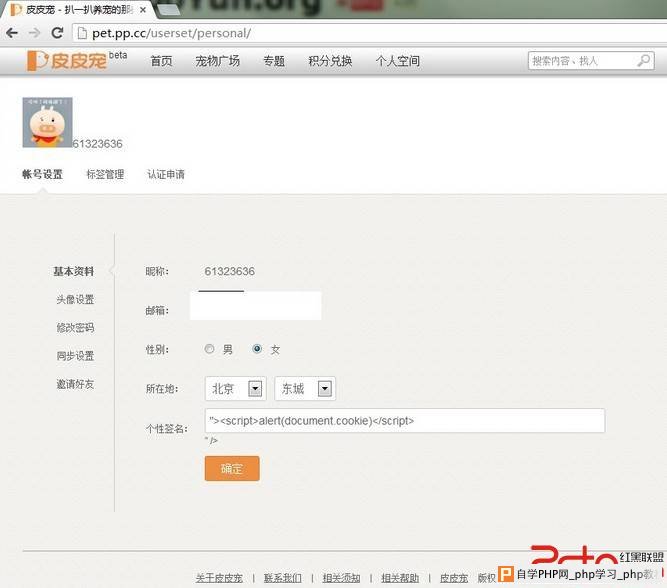The height and width of the screenshot is (588, 667).
Task: Click the 皮皮宠 browser tab title
Action: (80, 9)
